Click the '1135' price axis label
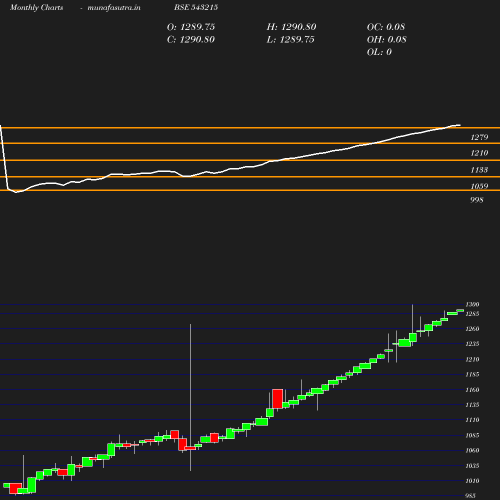This screenshot has height=500, width=500. [x=472, y=405]
